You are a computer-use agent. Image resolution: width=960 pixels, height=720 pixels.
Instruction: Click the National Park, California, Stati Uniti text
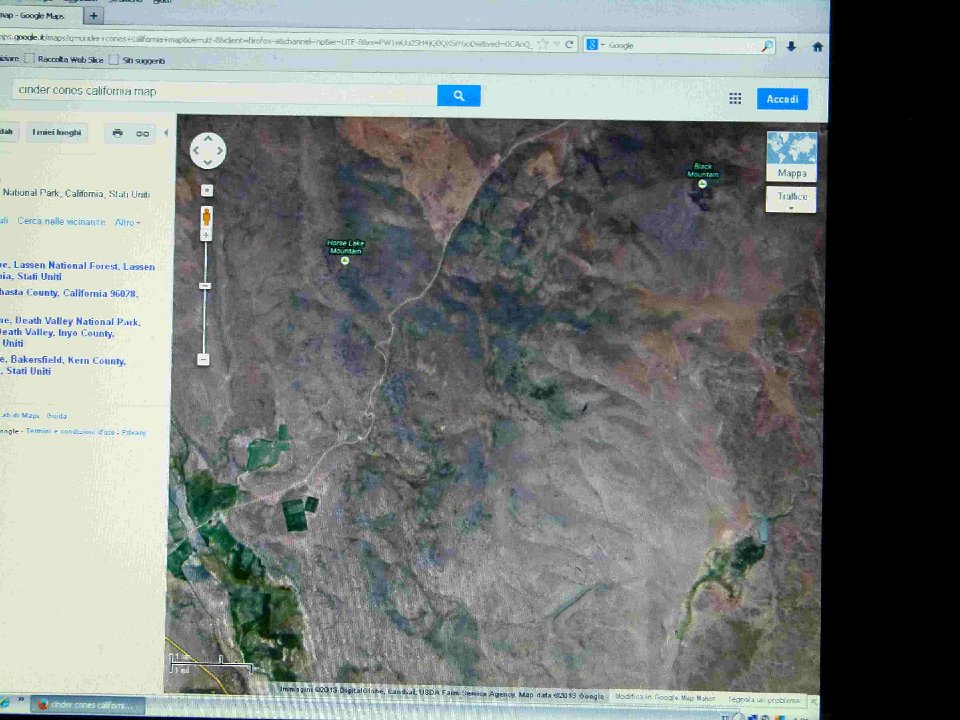click(76, 193)
